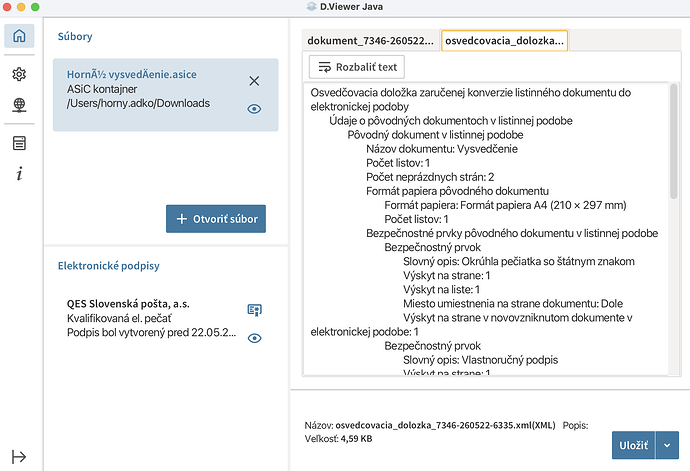Click 'Formát papiera A4 (210 × 297 mm)' line

(505, 205)
